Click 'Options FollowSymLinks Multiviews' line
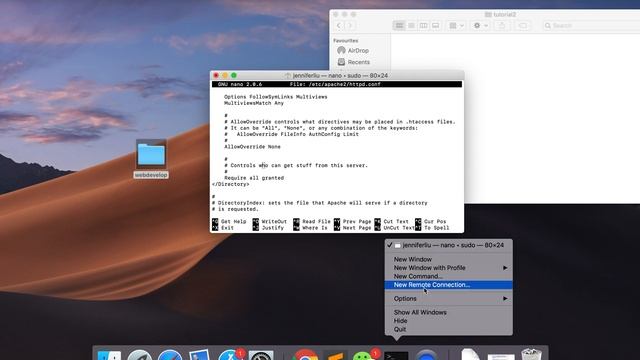Image resolution: width=640 pixels, height=360 pixels. coord(276,97)
